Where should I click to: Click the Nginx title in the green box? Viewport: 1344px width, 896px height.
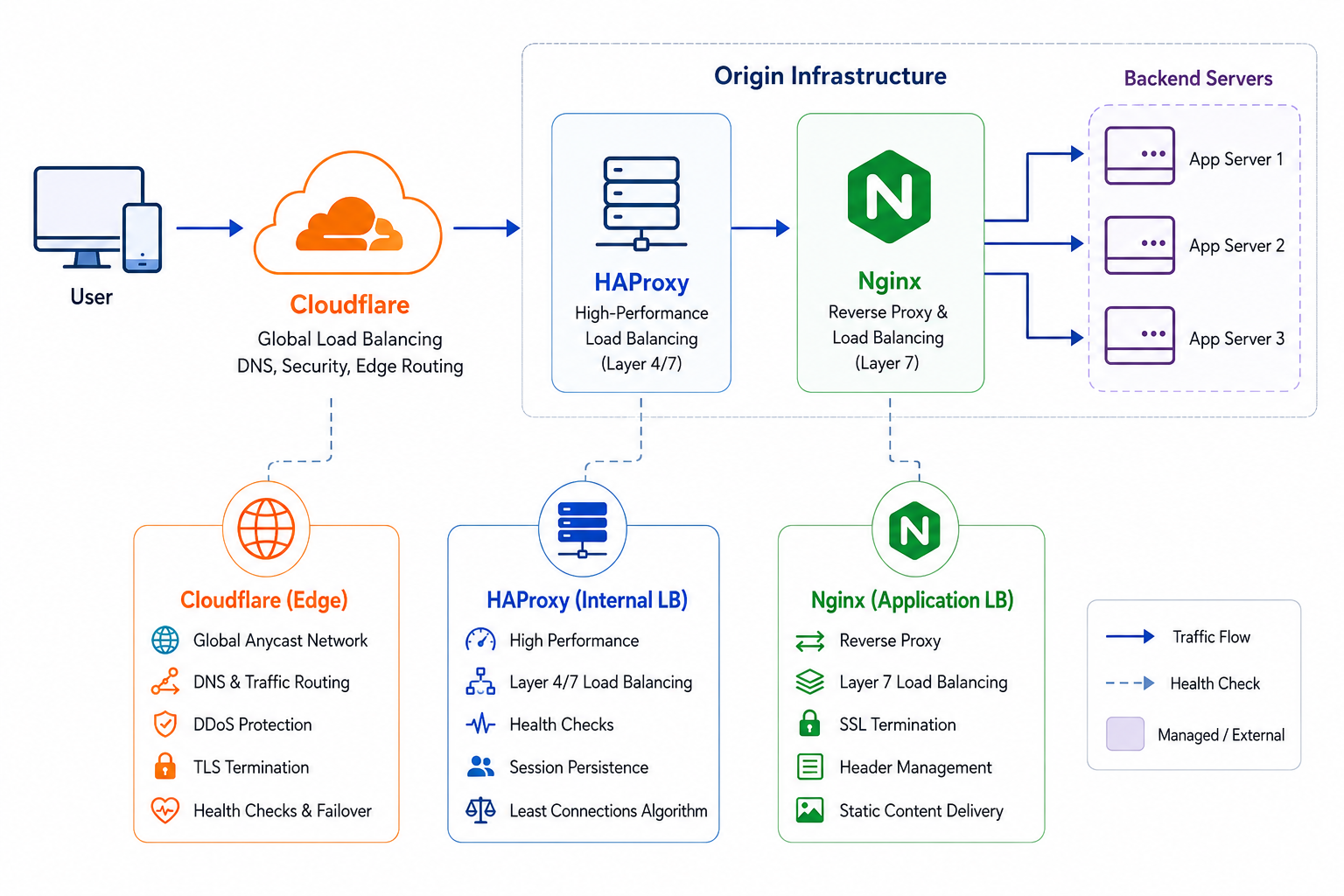click(890, 281)
